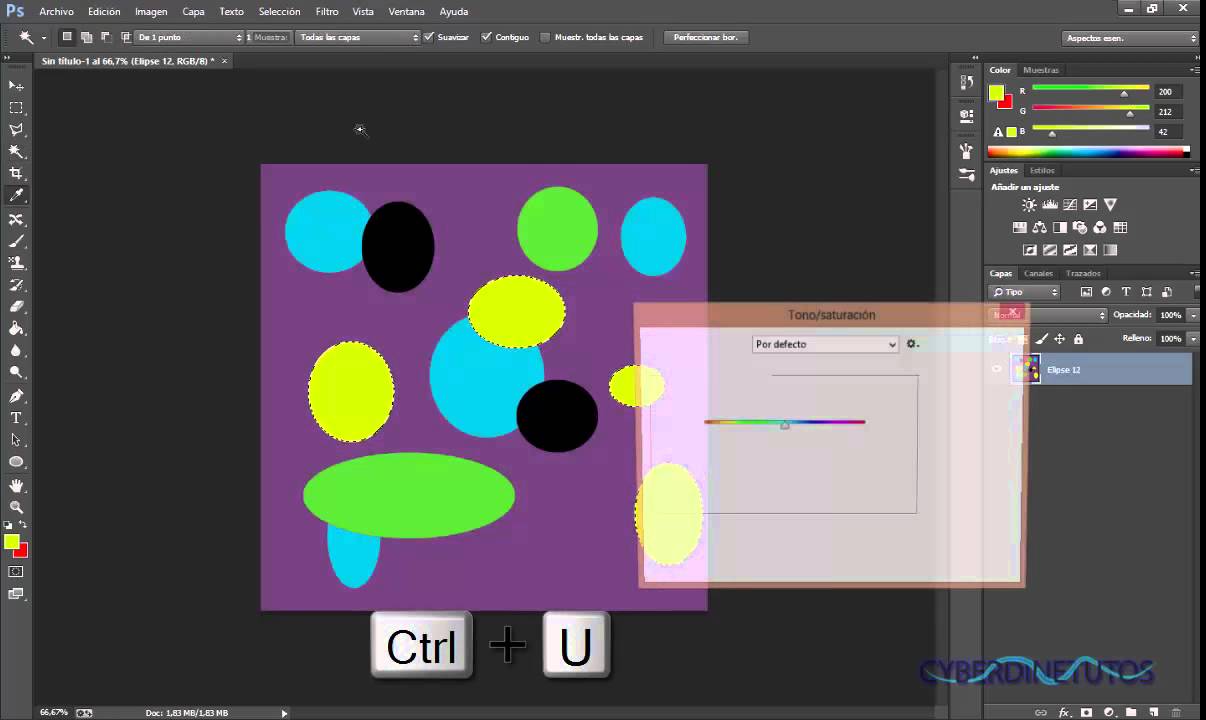
Task: Toggle lock position for layer
Action: point(1059,339)
